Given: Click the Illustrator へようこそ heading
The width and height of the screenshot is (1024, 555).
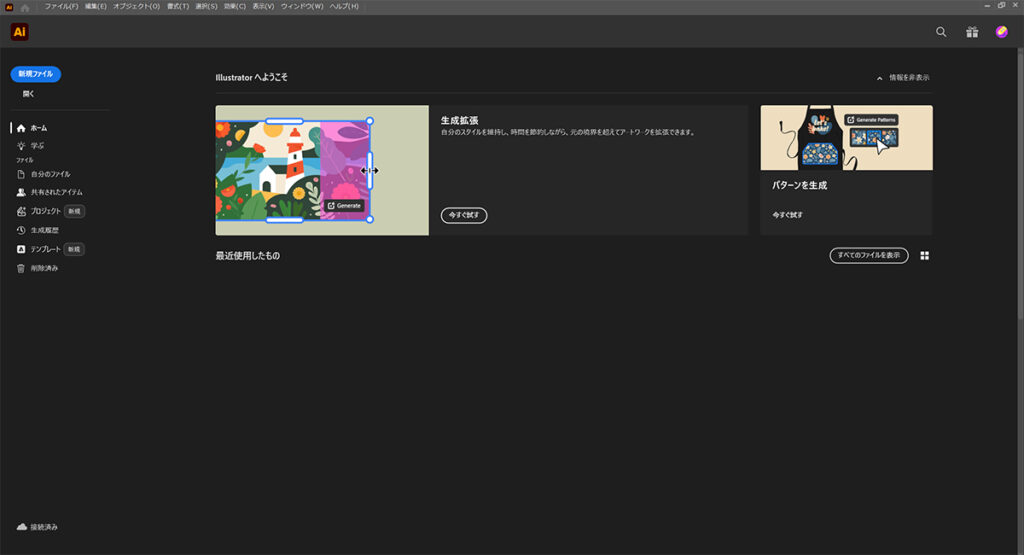Looking at the screenshot, I should (x=251, y=77).
